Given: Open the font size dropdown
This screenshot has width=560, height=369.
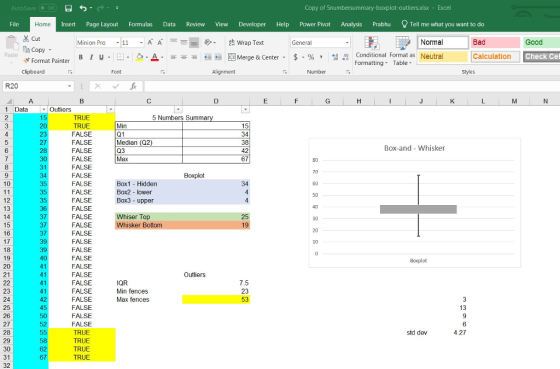Looking at the screenshot, I should tap(141, 43).
